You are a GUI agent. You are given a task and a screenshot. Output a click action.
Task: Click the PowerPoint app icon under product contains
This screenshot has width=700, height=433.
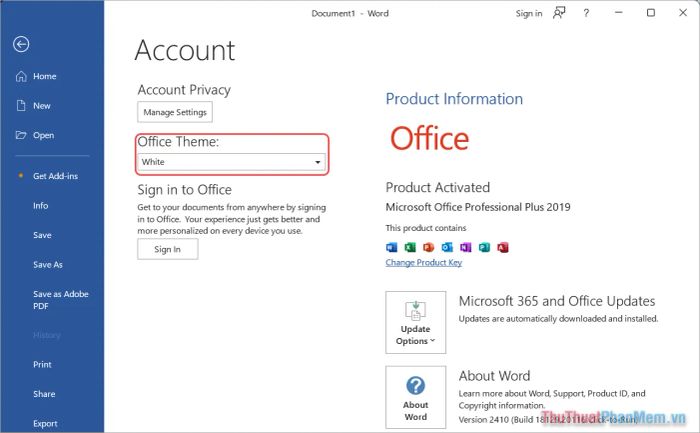429,247
